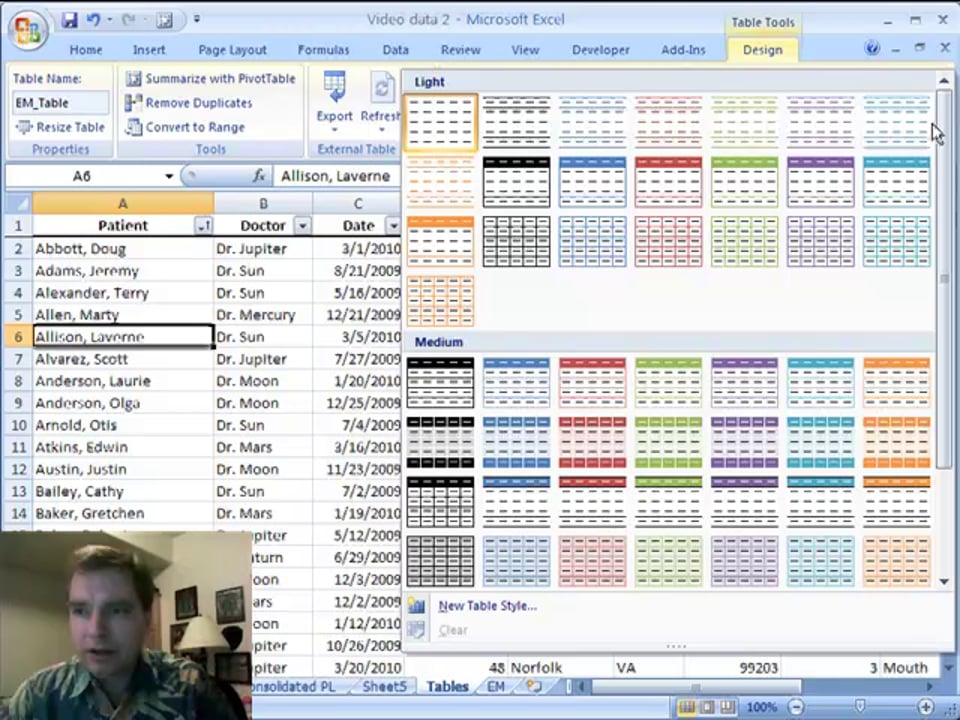Open the Date column filter dropdown

coord(394,226)
